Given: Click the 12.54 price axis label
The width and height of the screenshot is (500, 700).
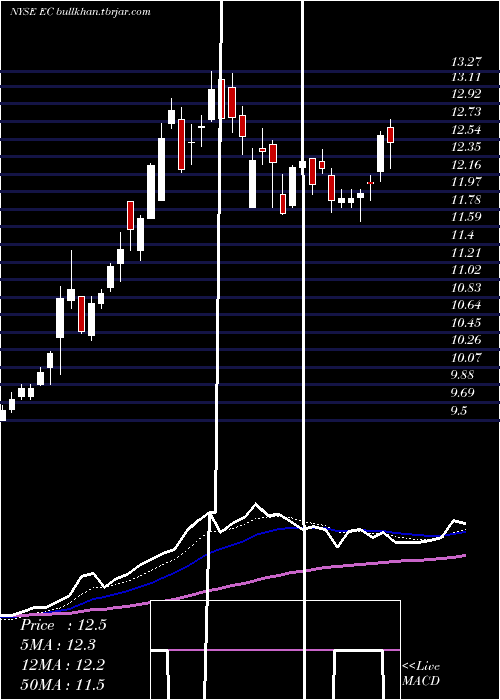Looking at the screenshot, I should coord(466,130).
